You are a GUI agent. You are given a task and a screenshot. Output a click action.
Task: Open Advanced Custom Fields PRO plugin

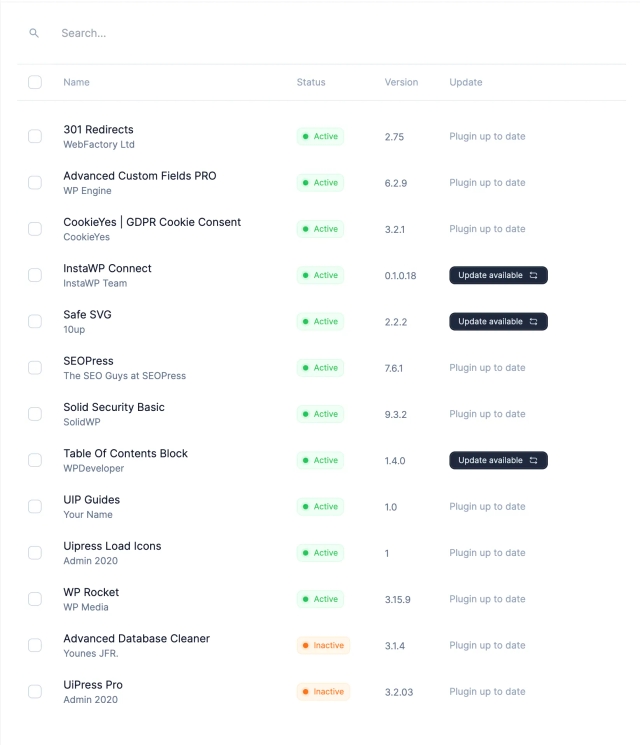(139, 176)
